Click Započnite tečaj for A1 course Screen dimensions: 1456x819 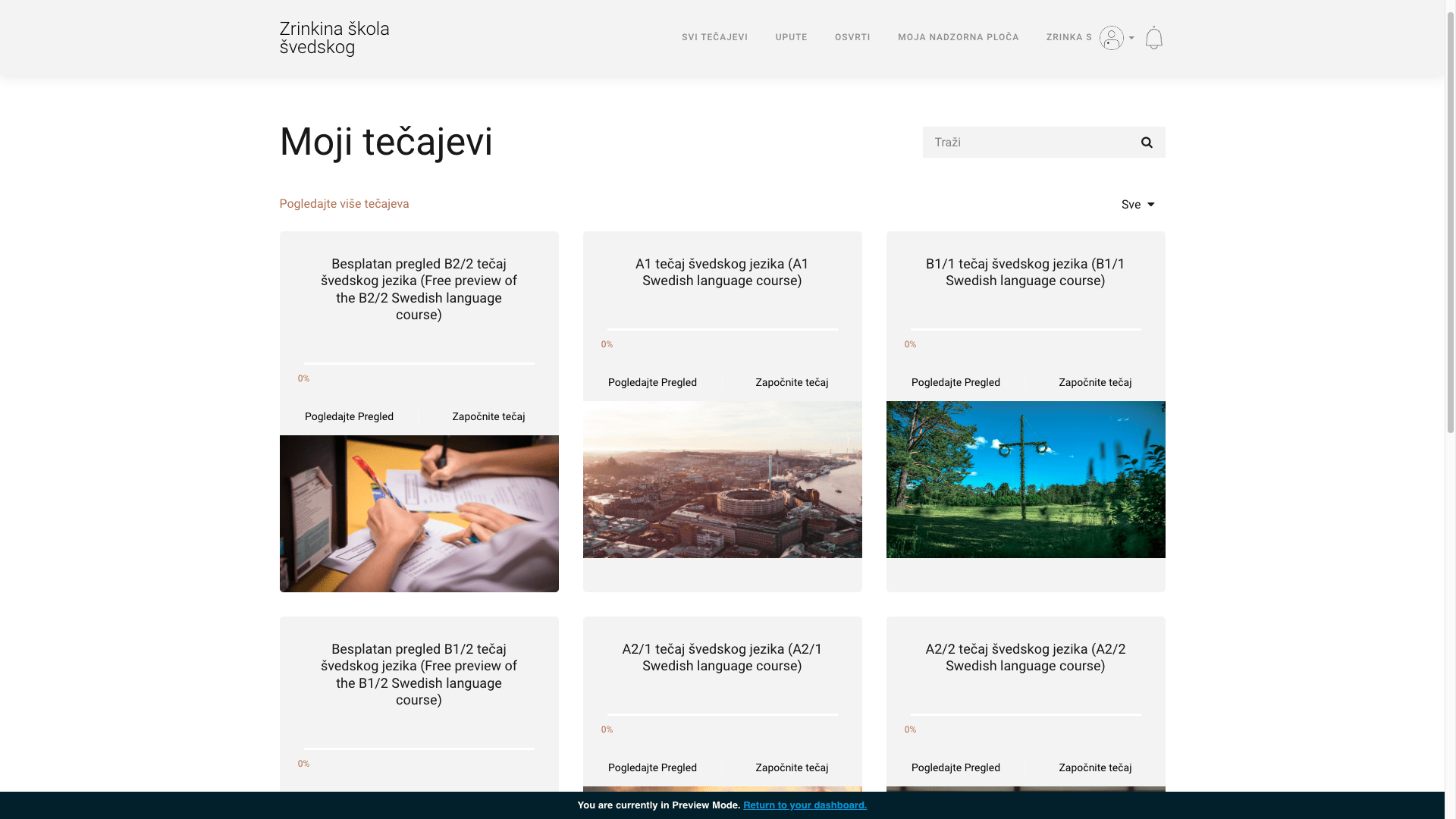point(792,383)
